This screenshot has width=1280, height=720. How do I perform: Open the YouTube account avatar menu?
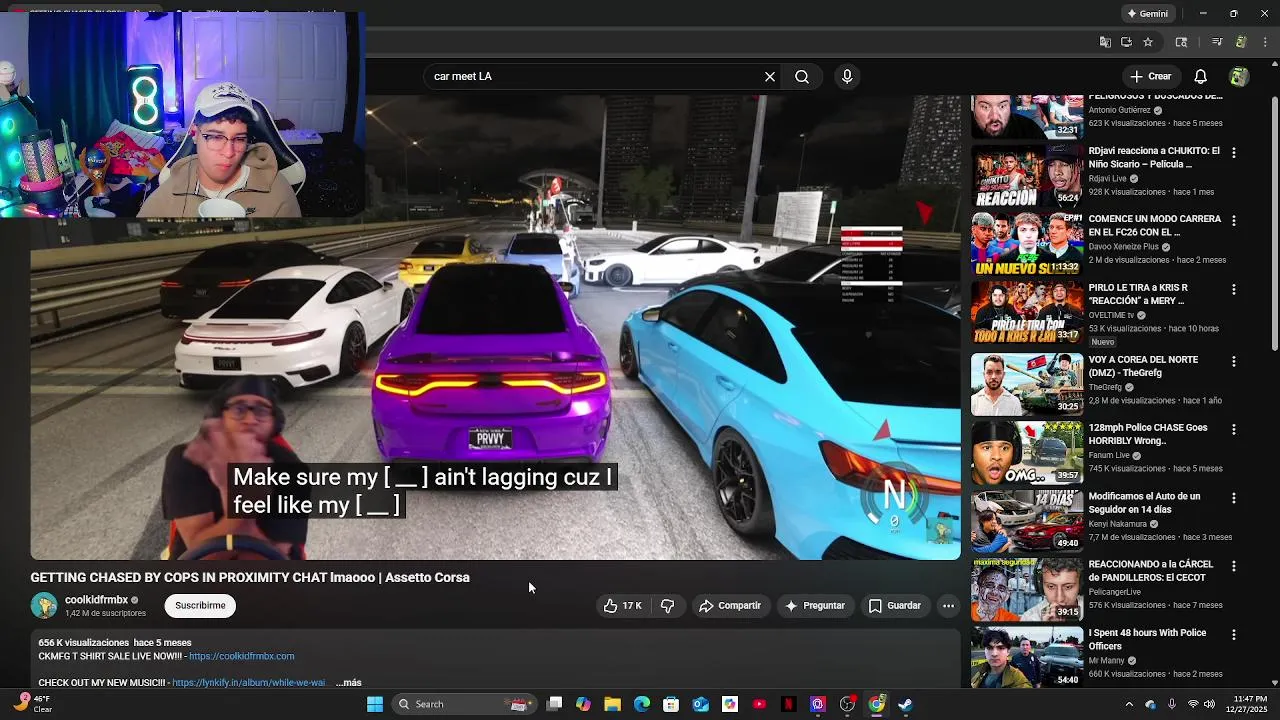coord(1239,76)
